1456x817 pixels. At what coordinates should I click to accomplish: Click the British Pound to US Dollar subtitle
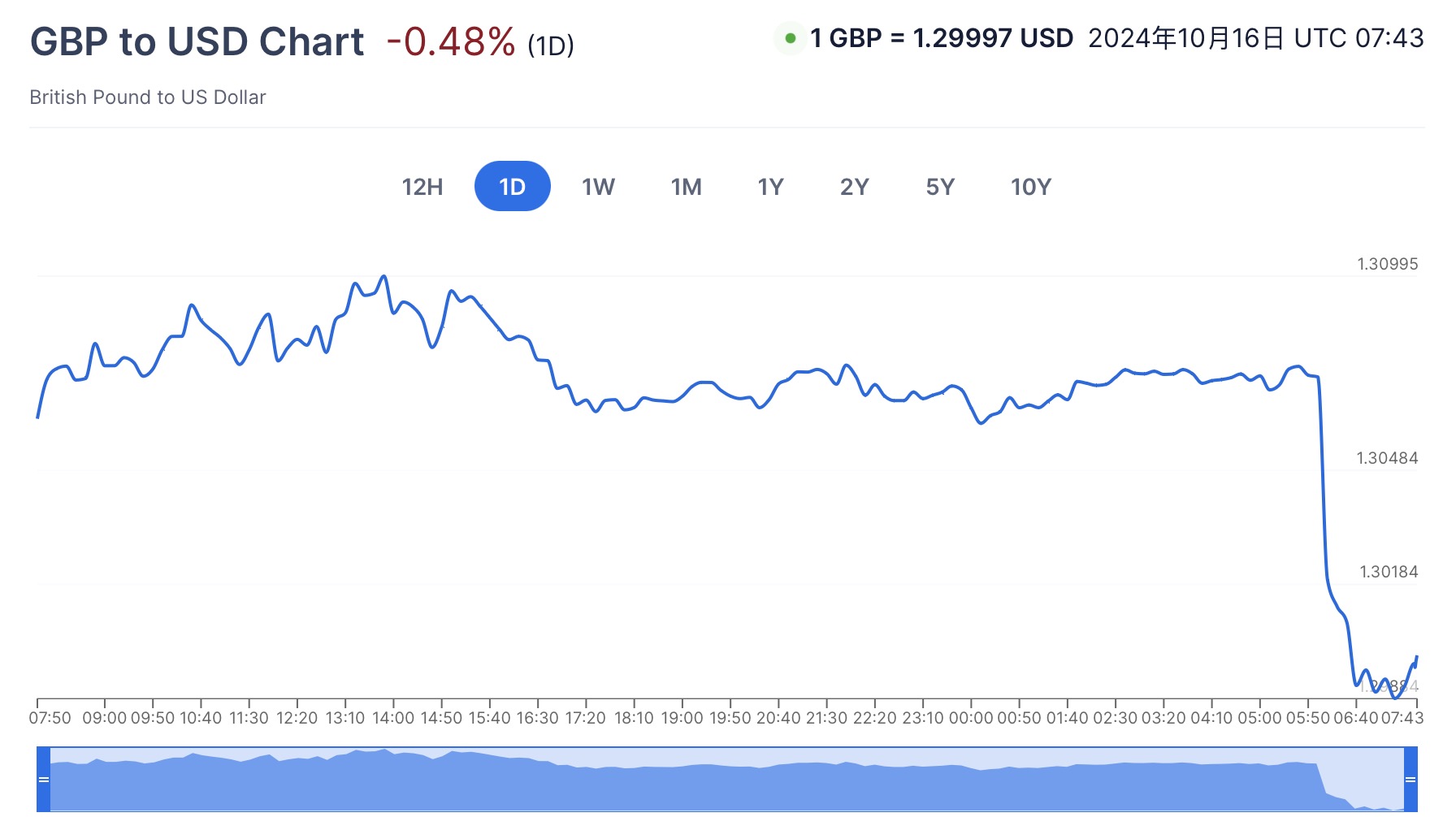148,97
